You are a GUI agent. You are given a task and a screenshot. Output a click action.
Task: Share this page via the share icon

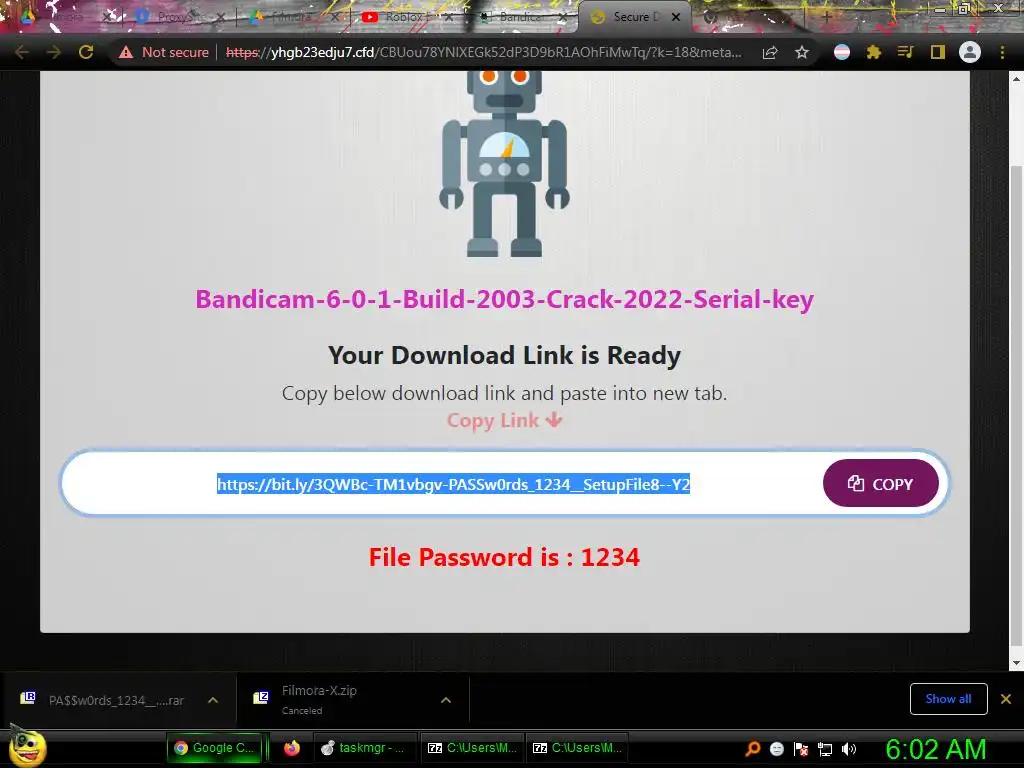coord(770,52)
